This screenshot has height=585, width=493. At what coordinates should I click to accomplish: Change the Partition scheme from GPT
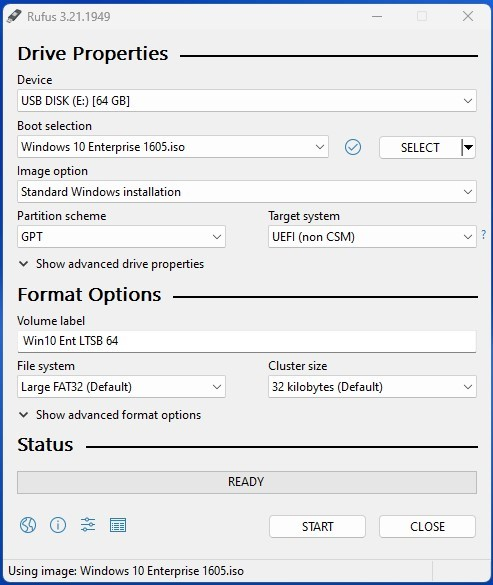click(121, 237)
